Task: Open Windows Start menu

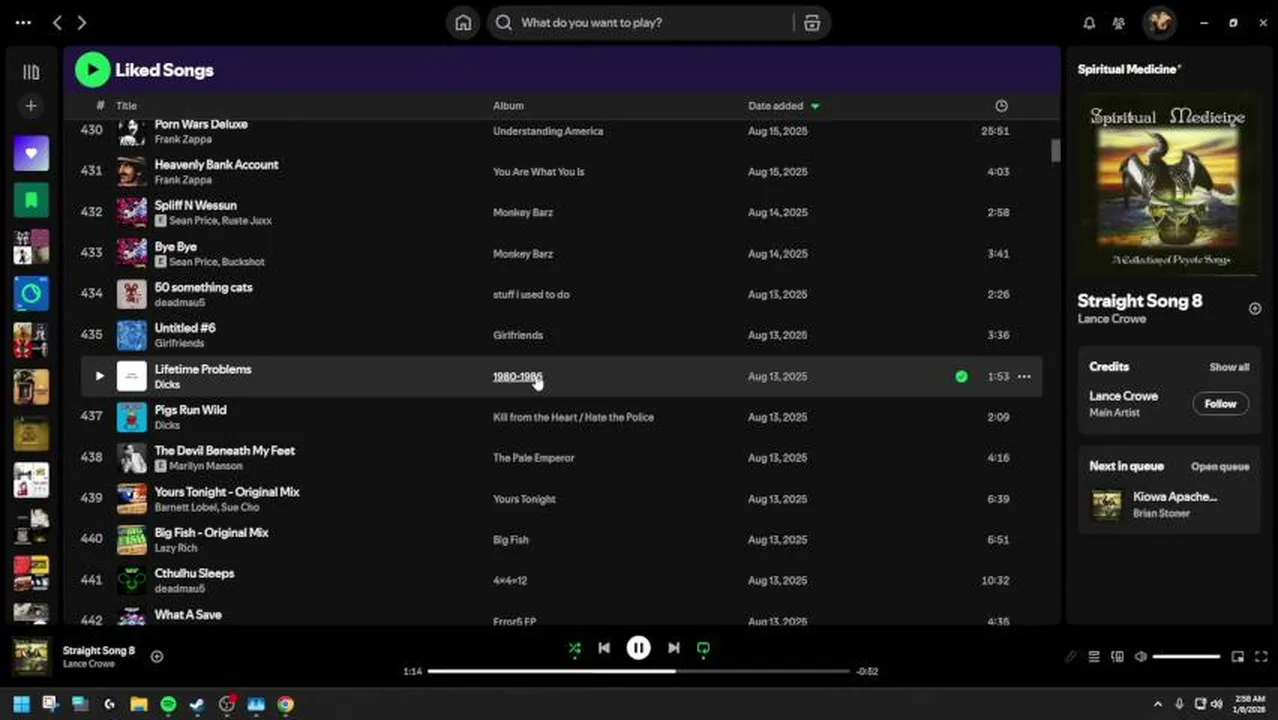Action: pyautogui.click(x=21, y=704)
